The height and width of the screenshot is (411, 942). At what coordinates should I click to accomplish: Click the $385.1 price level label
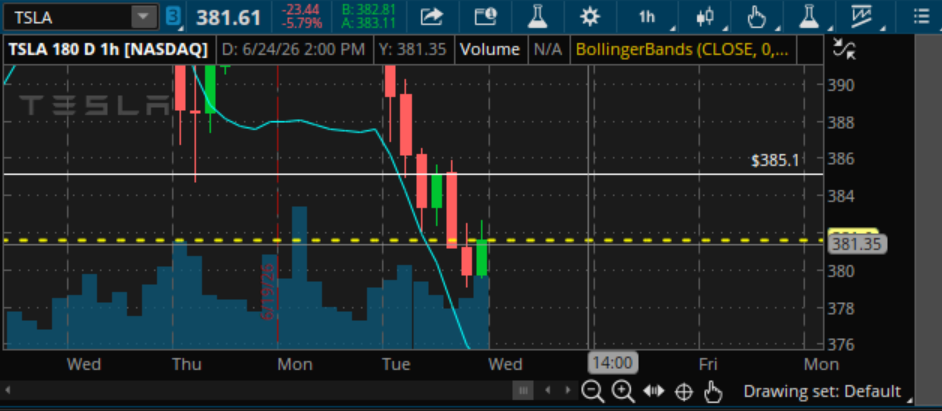click(x=775, y=160)
